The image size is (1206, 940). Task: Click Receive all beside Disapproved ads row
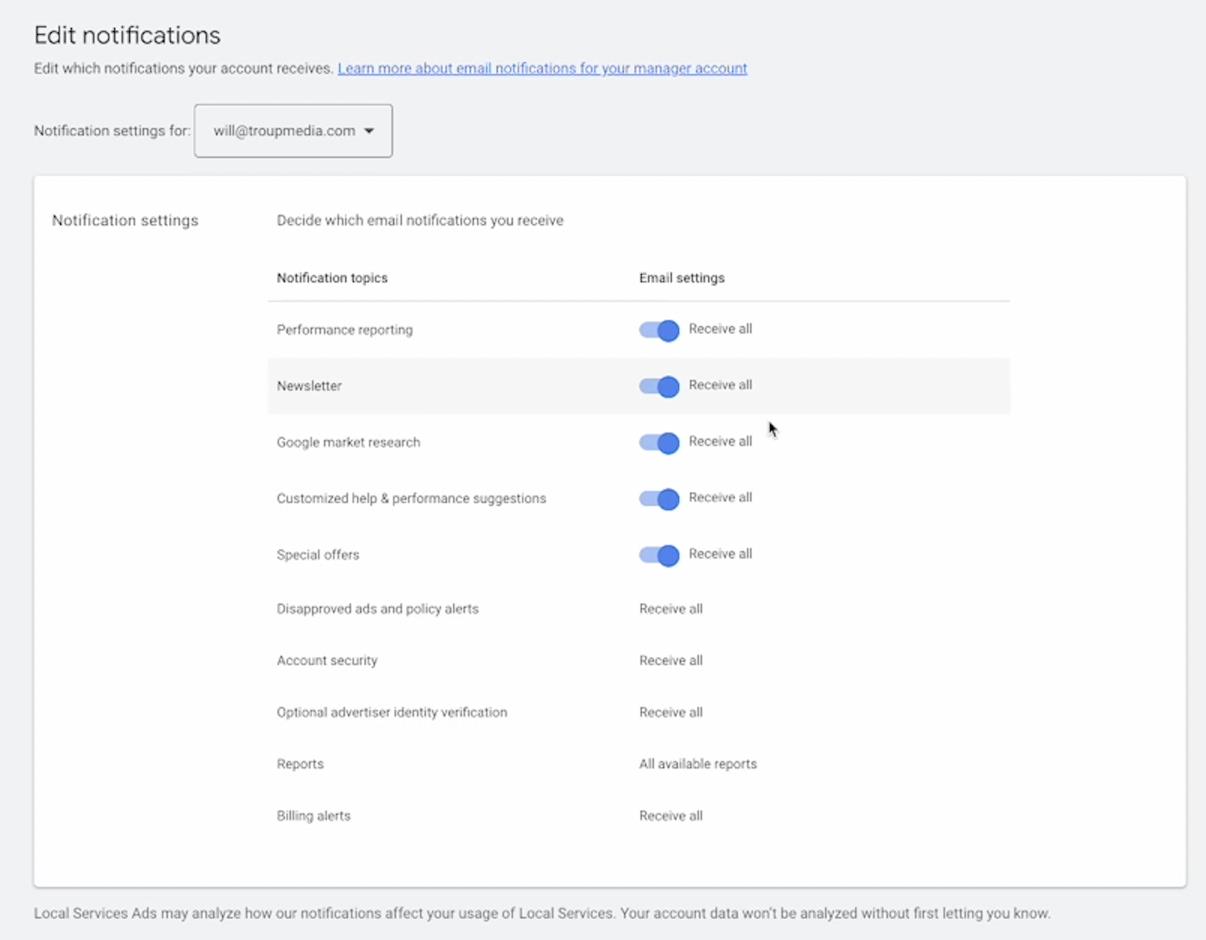[x=671, y=609]
